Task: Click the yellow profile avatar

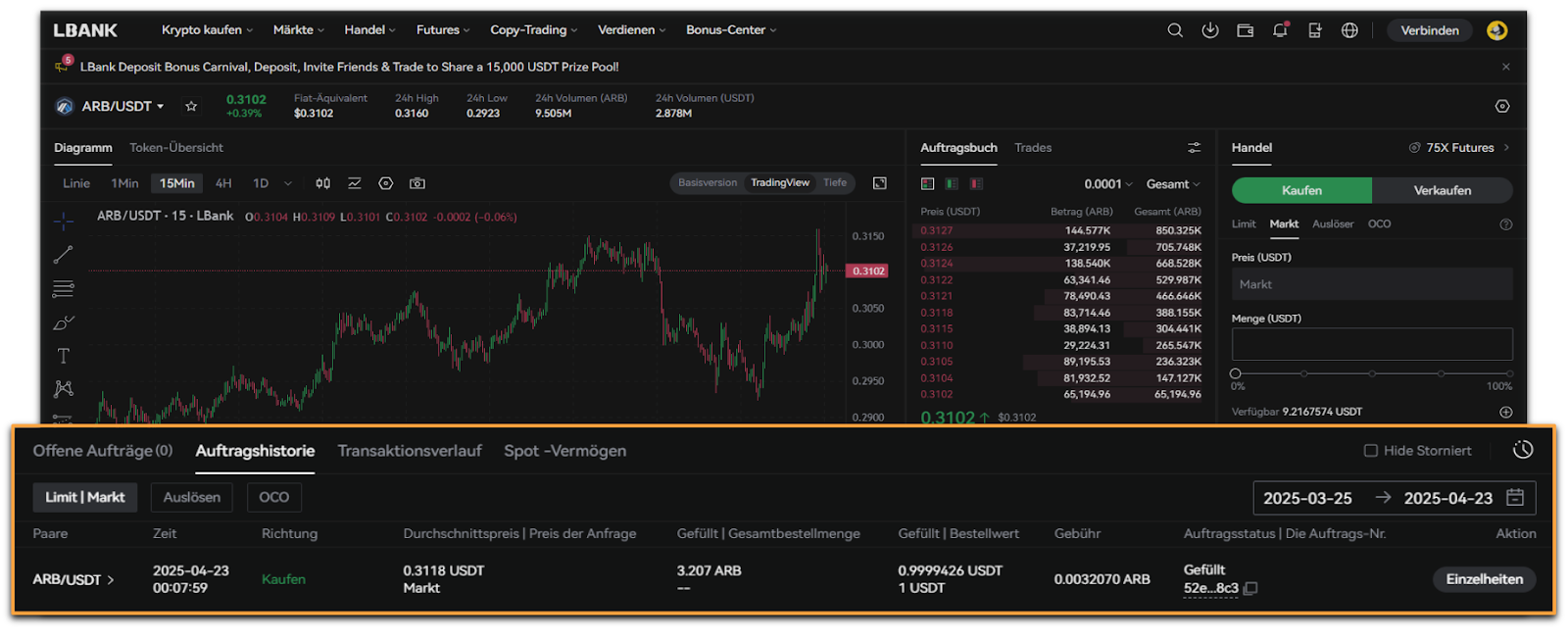Action: tap(1496, 30)
